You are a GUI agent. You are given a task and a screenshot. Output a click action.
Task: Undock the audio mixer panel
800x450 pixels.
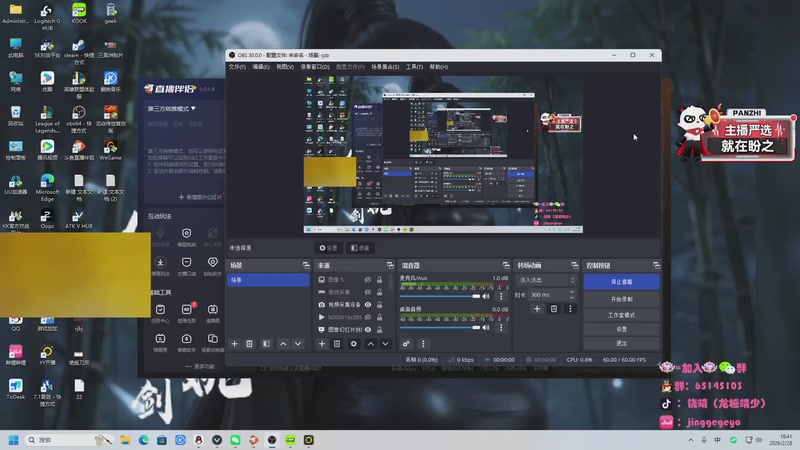[x=506, y=265]
